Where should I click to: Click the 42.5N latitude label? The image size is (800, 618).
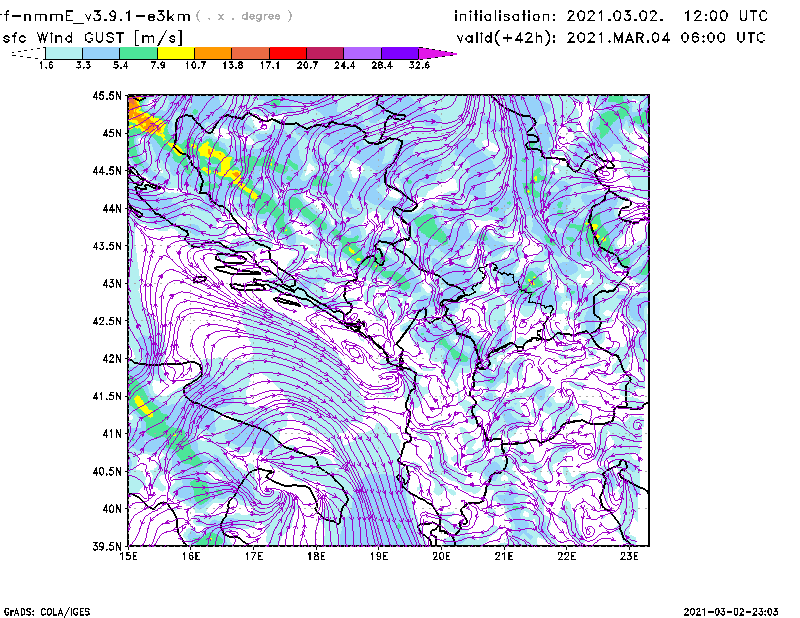(107, 321)
